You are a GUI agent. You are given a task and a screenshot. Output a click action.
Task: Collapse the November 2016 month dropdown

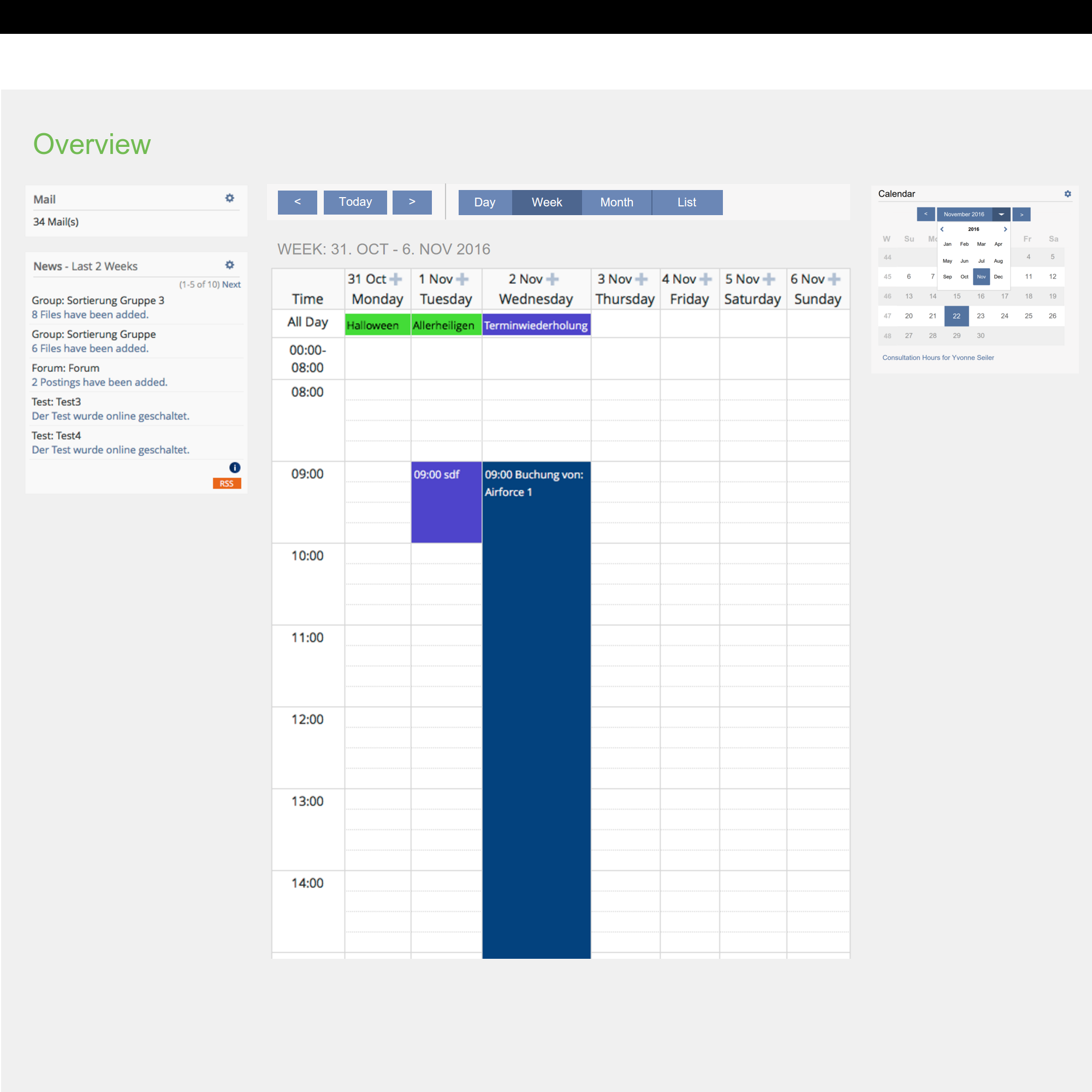1001,214
